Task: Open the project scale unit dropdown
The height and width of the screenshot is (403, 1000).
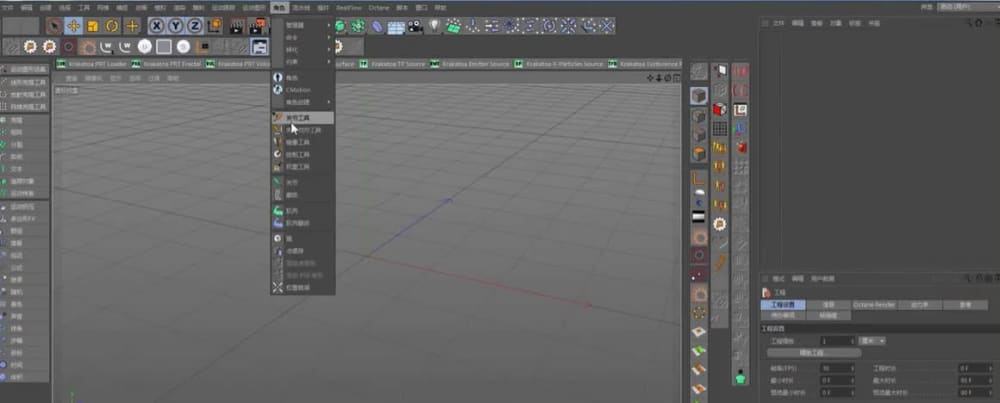Action: pyautogui.click(x=872, y=341)
